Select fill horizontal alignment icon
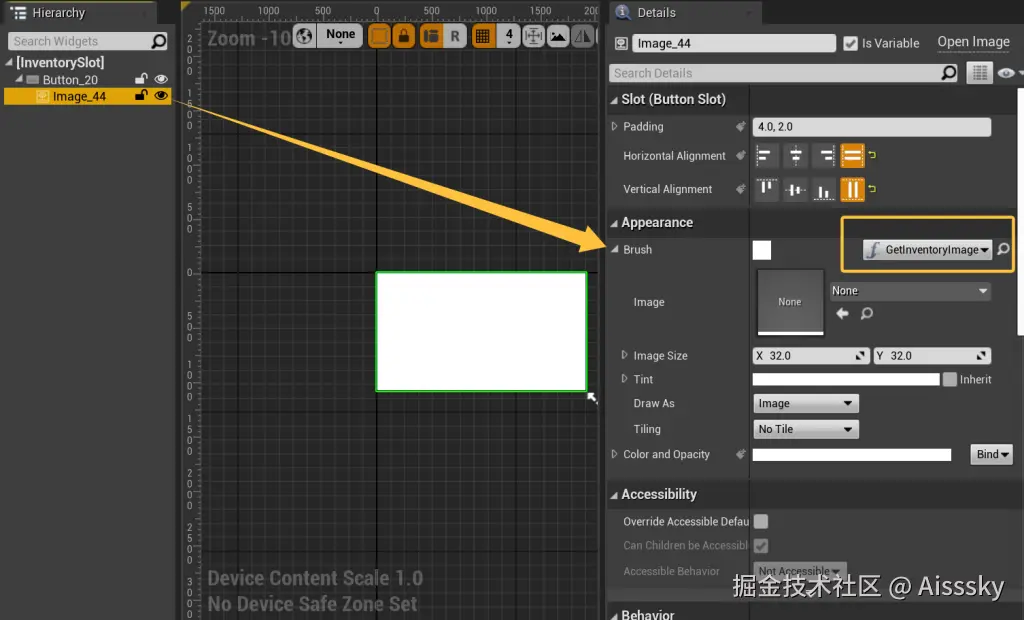 pyautogui.click(x=852, y=155)
